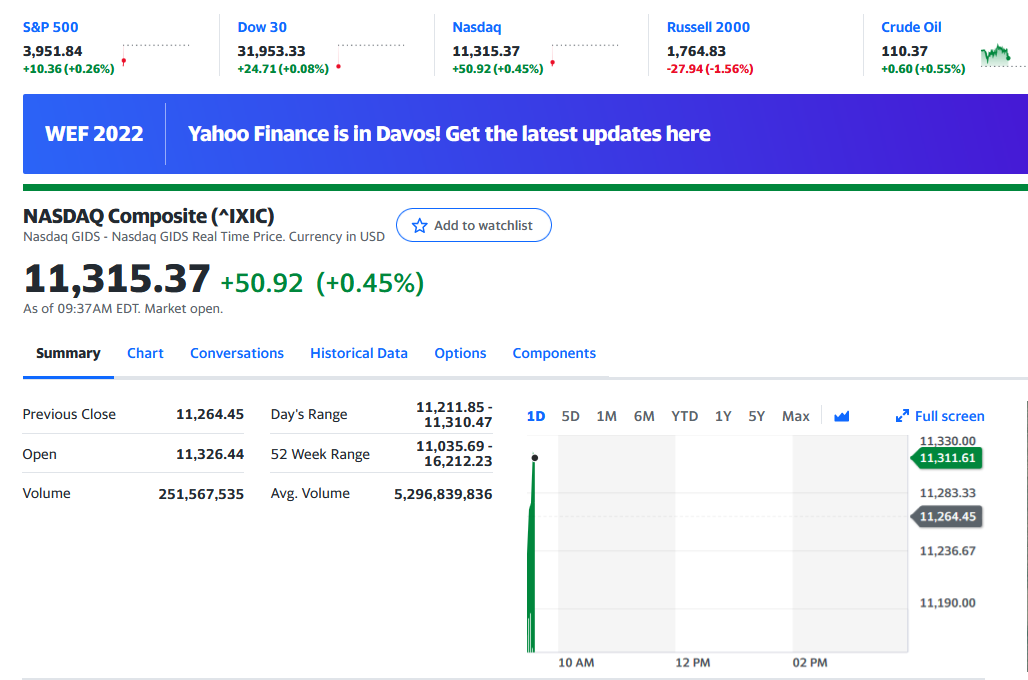The image size is (1028, 680).
Task: Click the 11,190.00 y-axis label
Action: click(x=947, y=603)
